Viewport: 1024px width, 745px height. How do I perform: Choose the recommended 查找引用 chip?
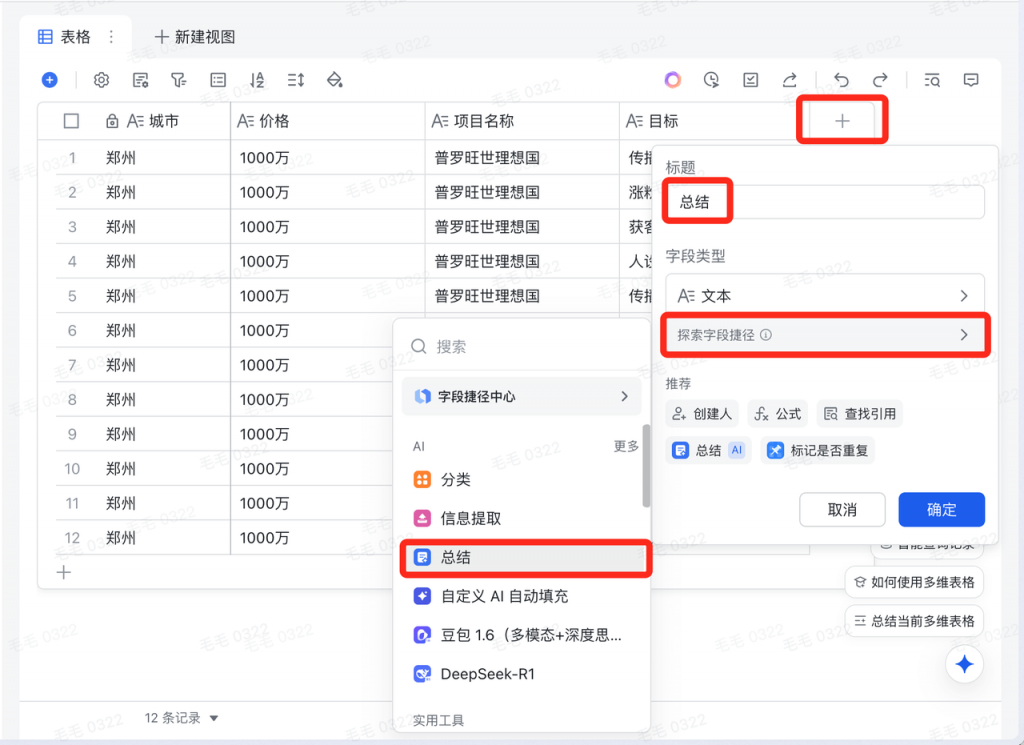point(859,414)
